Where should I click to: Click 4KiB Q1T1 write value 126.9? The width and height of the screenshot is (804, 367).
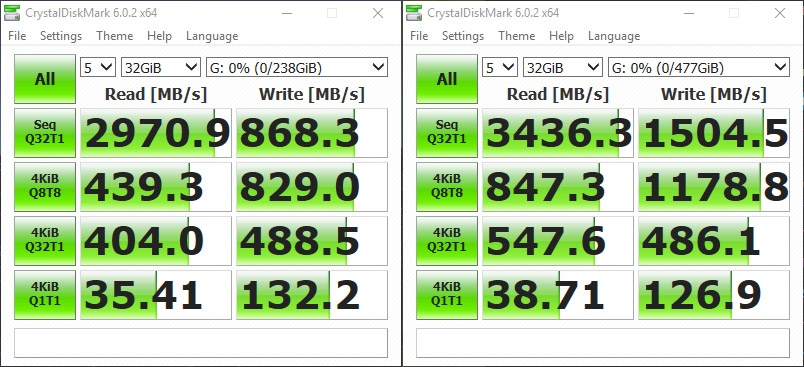coord(714,295)
